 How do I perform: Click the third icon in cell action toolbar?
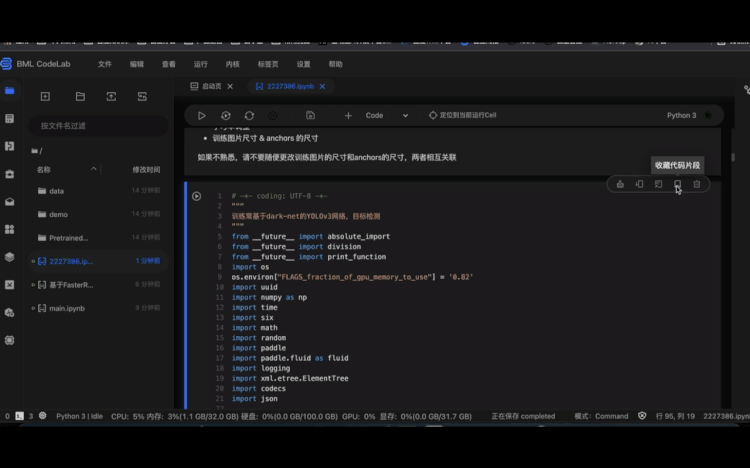coord(658,184)
